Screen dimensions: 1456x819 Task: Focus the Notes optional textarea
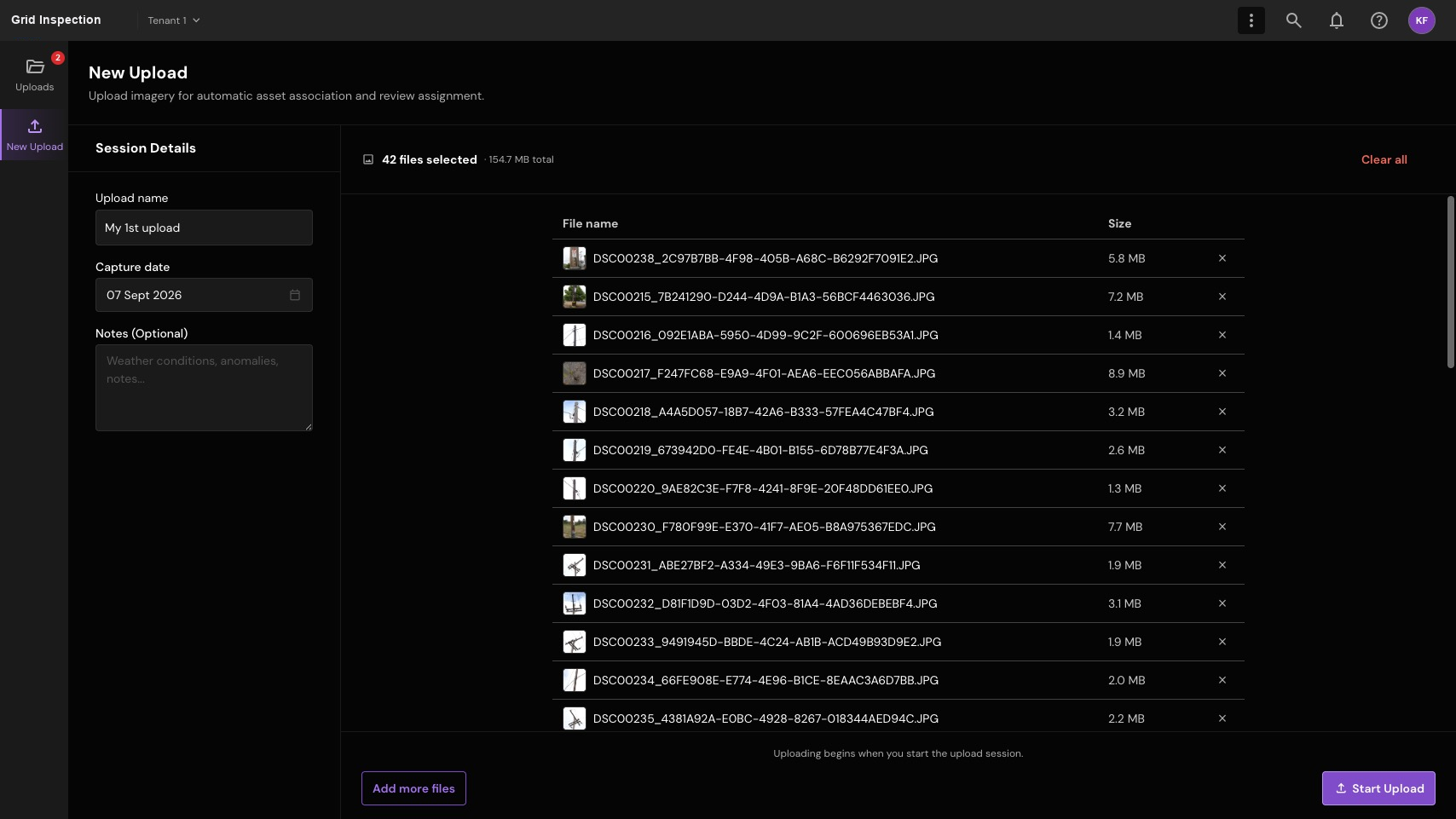204,388
